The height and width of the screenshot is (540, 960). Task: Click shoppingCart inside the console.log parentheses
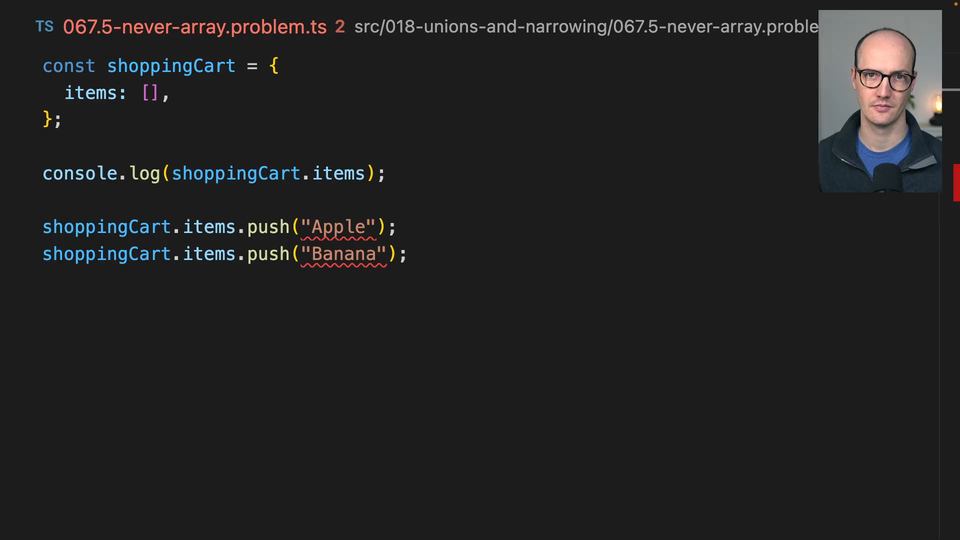(x=235, y=173)
